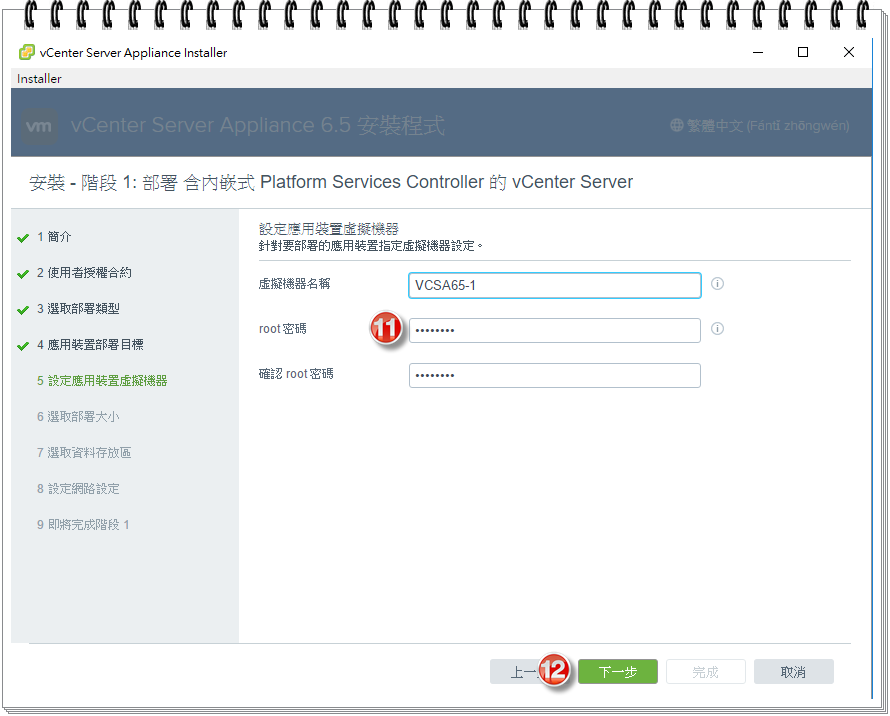Click the disabled 完成 button
The image size is (890, 716).
tap(706, 672)
